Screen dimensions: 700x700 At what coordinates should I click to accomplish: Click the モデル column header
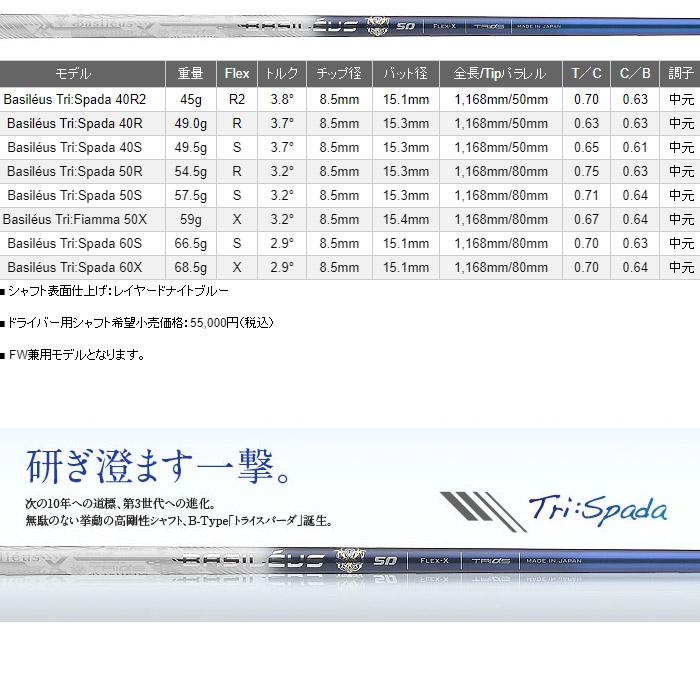(83, 74)
